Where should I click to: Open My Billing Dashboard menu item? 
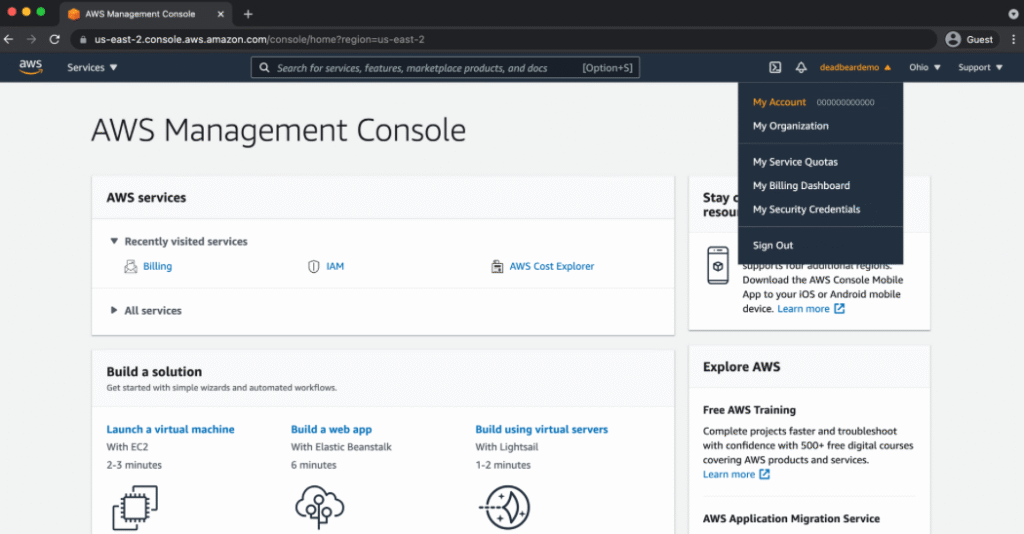pyautogui.click(x=801, y=185)
